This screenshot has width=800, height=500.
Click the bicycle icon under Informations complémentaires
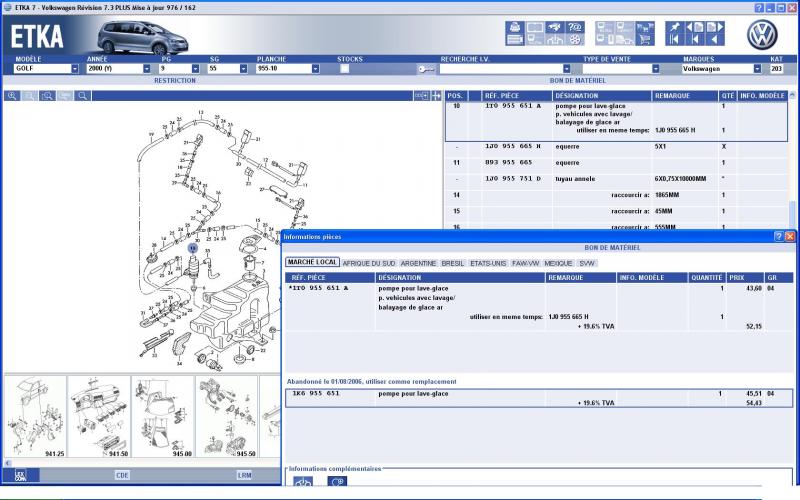pos(303,482)
